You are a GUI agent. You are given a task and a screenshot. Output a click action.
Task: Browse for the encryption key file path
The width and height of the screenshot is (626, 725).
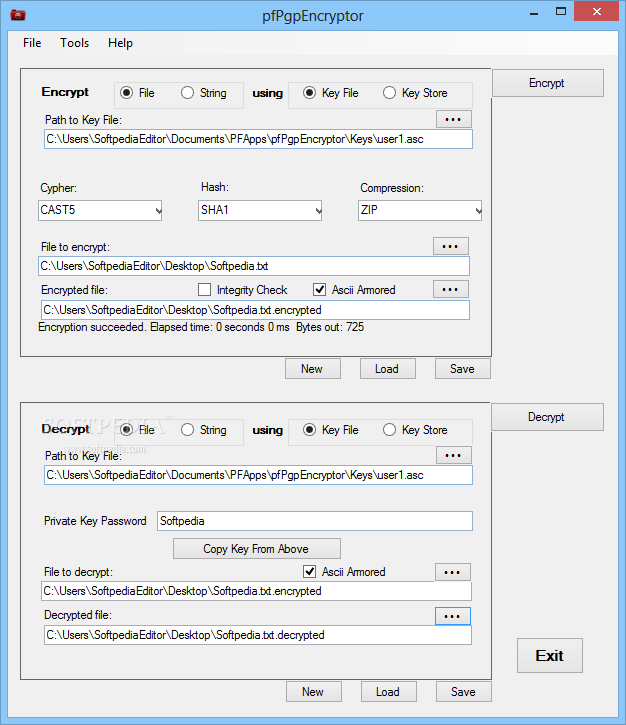pyautogui.click(x=453, y=119)
